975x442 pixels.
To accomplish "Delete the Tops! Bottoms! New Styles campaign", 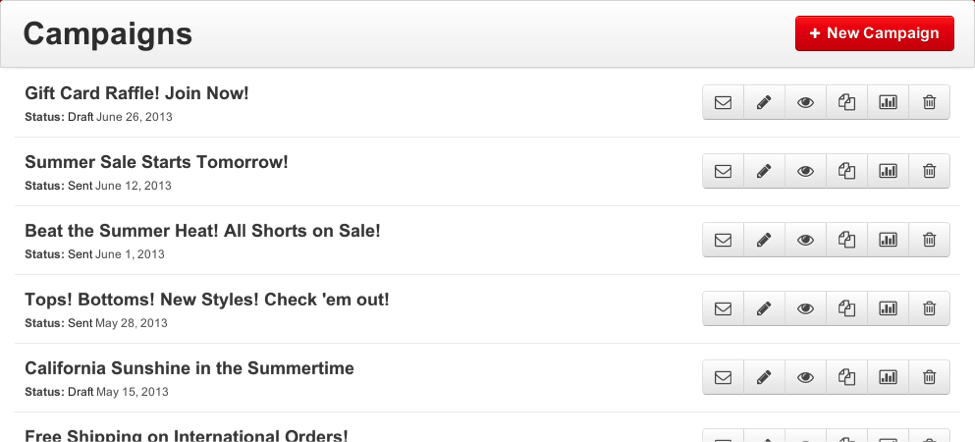I will [929, 309].
